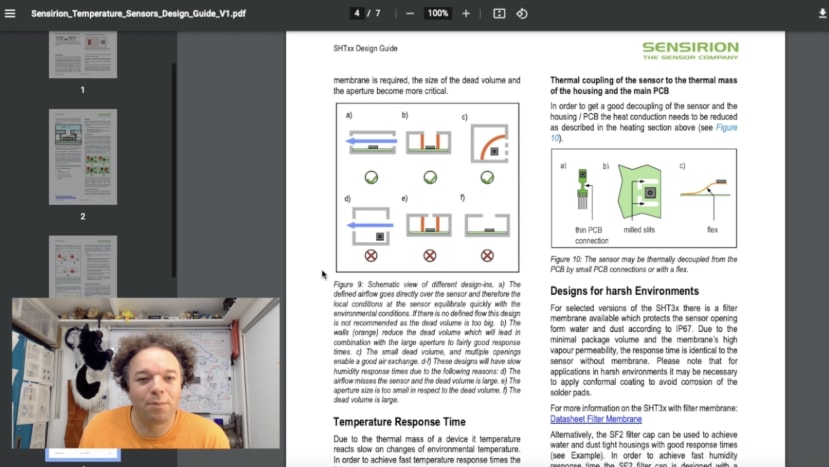Click the thumbnail sidebar scrollbar
The image size is (829, 467).
[173, 170]
